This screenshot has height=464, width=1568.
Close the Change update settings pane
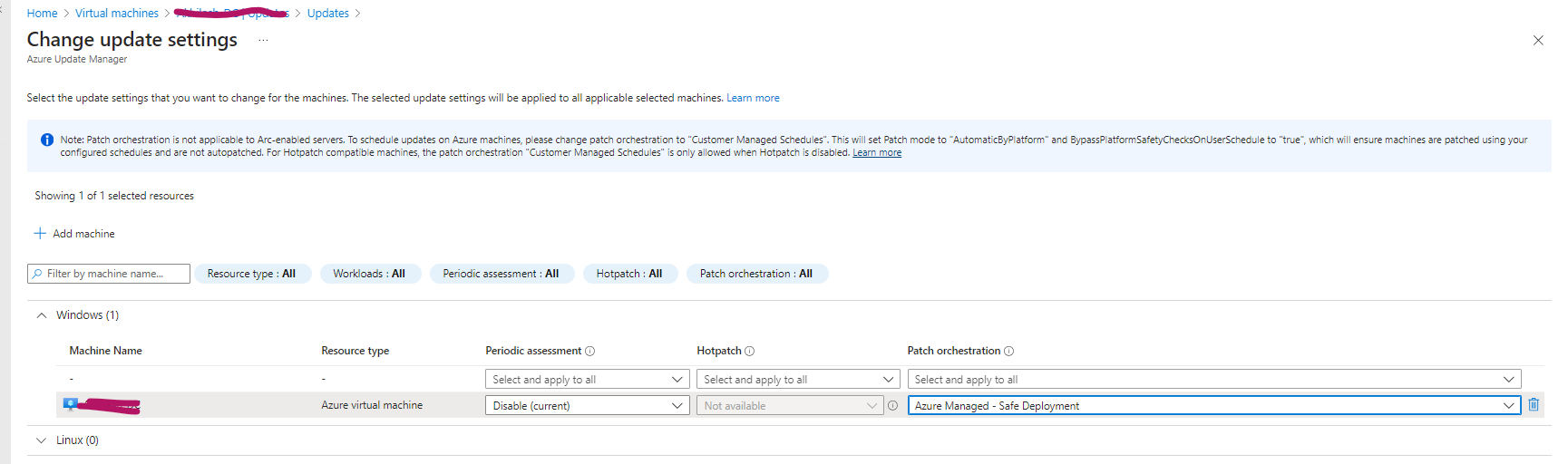tap(1538, 40)
